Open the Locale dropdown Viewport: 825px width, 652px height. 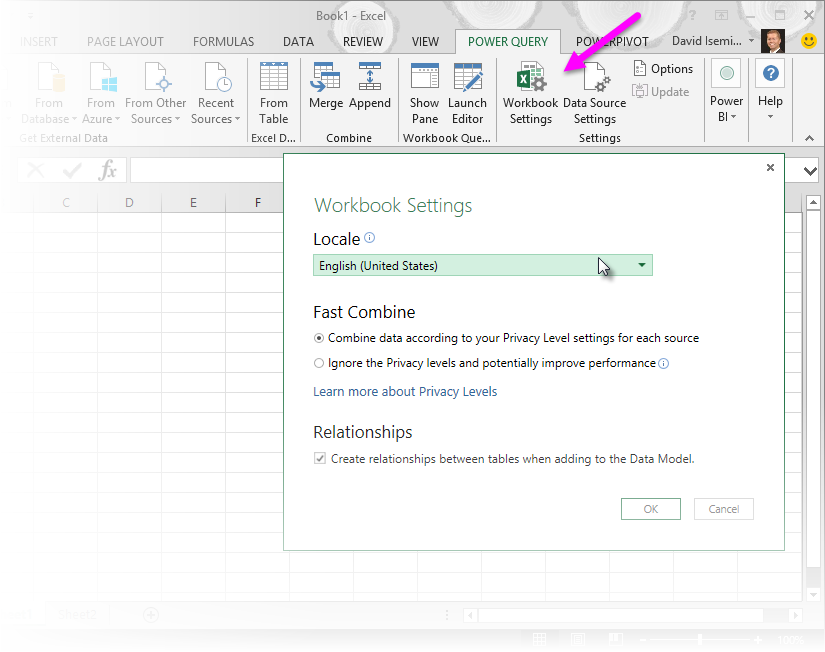(482, 265)
